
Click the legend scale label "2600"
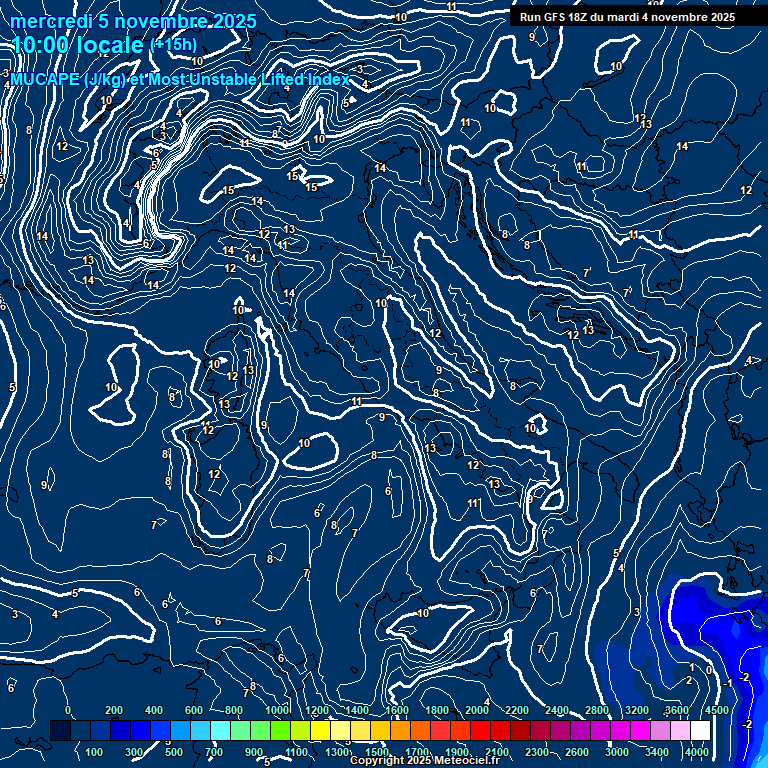pos(577,752)
